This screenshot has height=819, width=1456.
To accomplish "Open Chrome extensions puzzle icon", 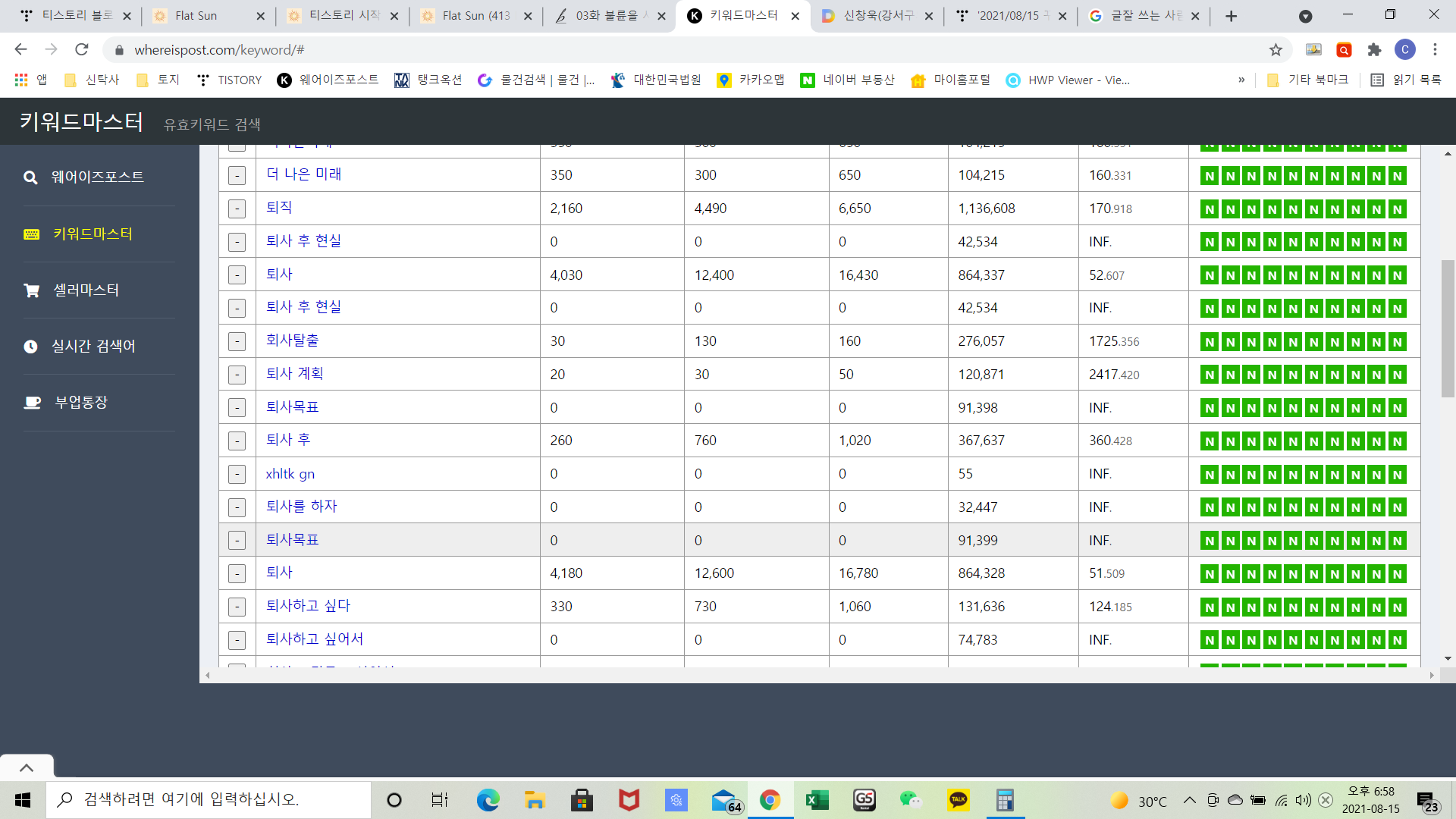I will click(1374, 50).
